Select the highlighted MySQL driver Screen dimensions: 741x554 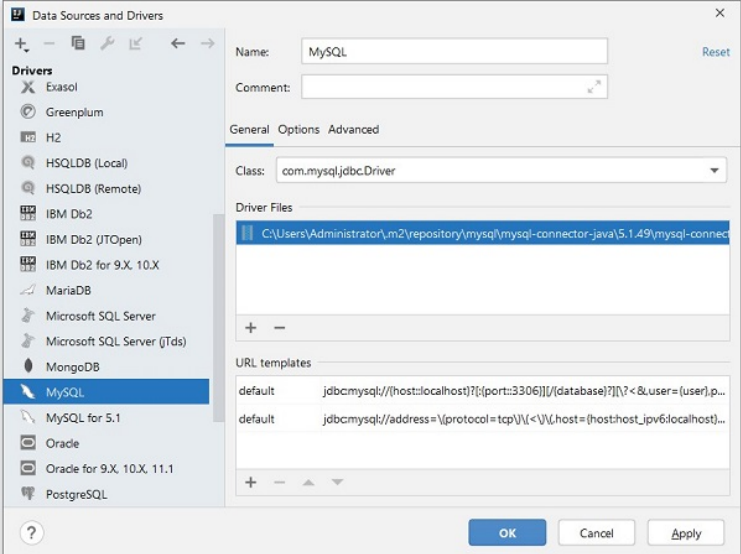coord(106,392)
